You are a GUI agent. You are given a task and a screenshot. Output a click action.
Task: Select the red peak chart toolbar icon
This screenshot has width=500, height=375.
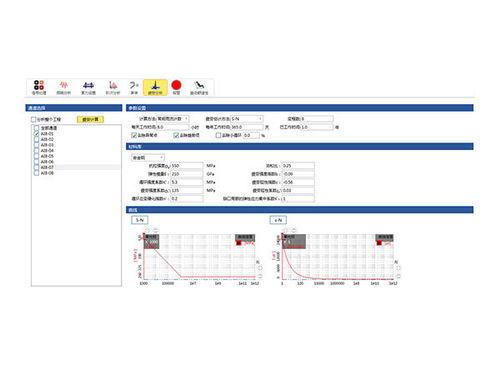click(113, 87)
